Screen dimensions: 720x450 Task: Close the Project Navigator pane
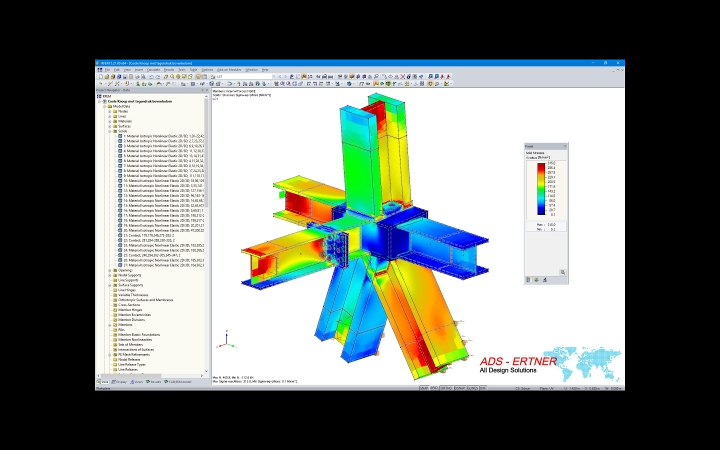tap(207, 90)
